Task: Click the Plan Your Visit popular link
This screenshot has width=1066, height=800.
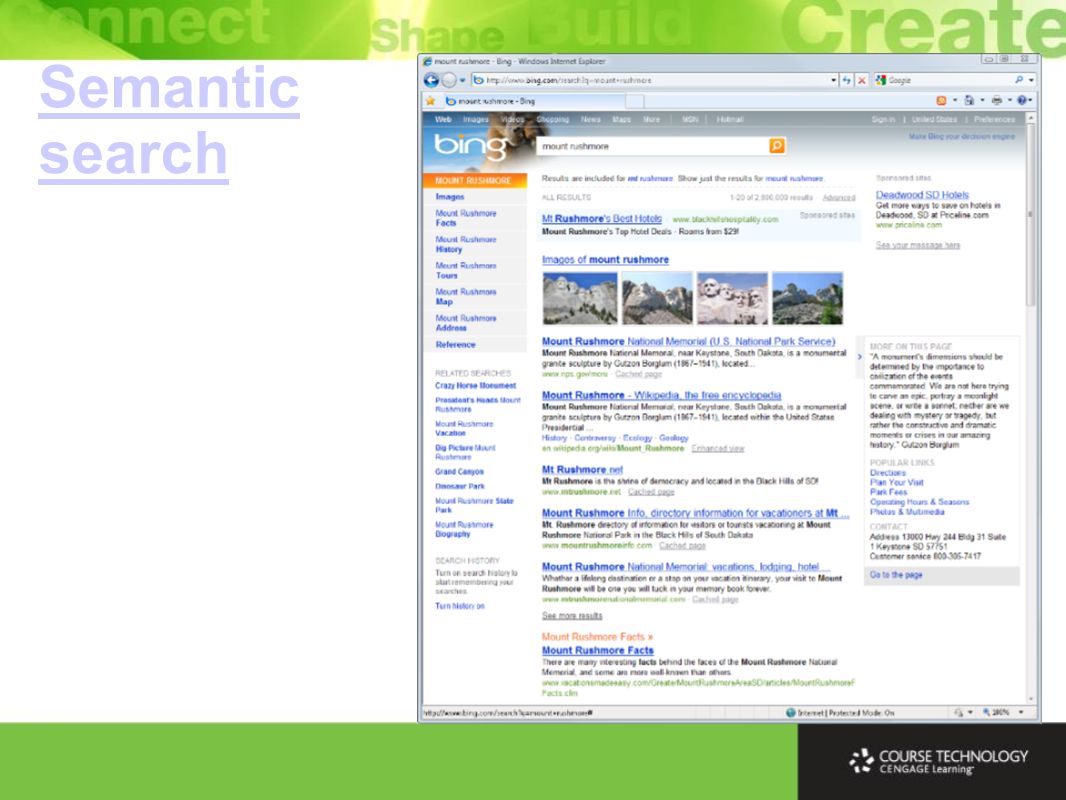Action: tap(897, 483)
